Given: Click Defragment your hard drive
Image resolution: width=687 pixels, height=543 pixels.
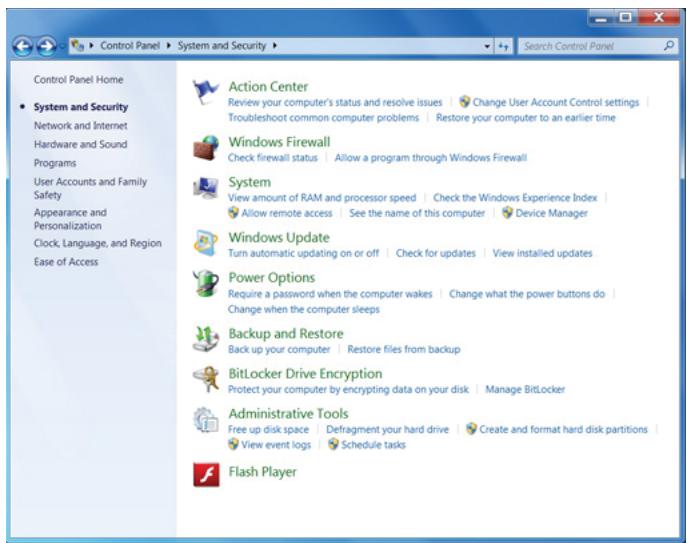Looking at the screenshot, I should (388, 429).
